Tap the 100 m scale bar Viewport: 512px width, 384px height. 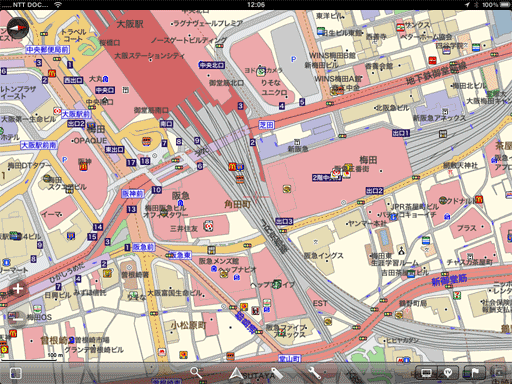[29, 358]
